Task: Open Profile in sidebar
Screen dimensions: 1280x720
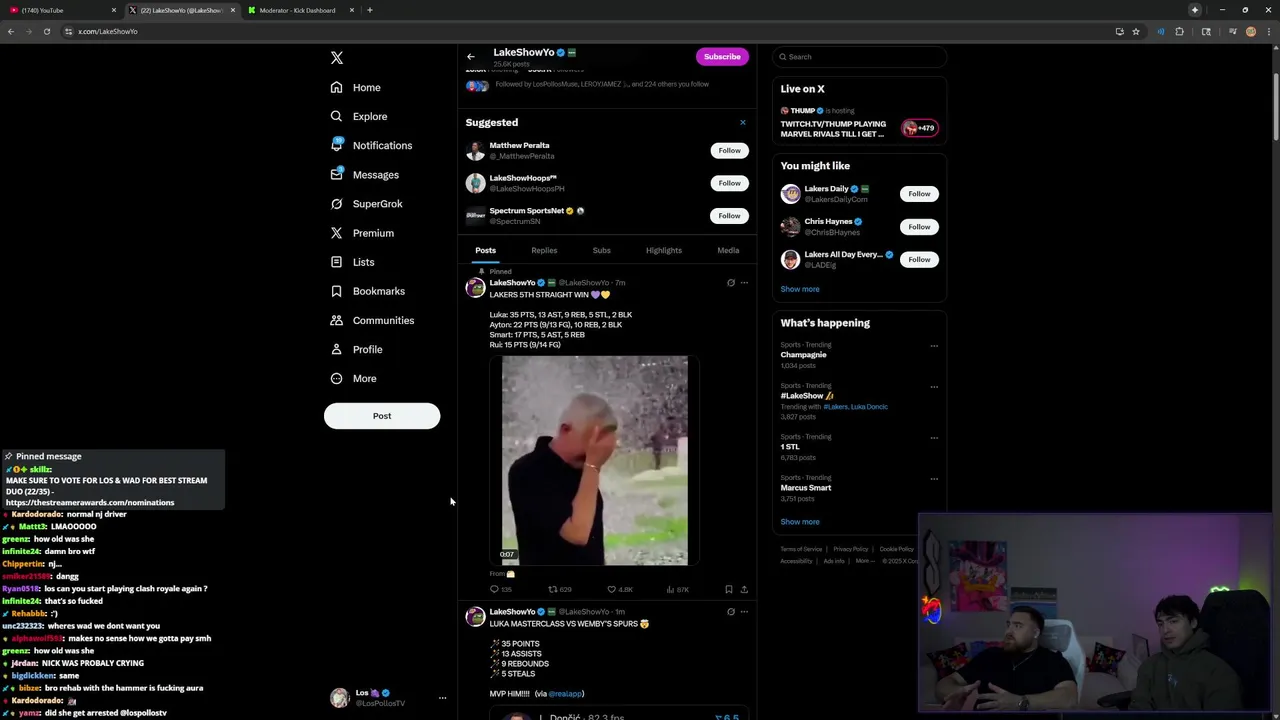Action: pos(356,349)
